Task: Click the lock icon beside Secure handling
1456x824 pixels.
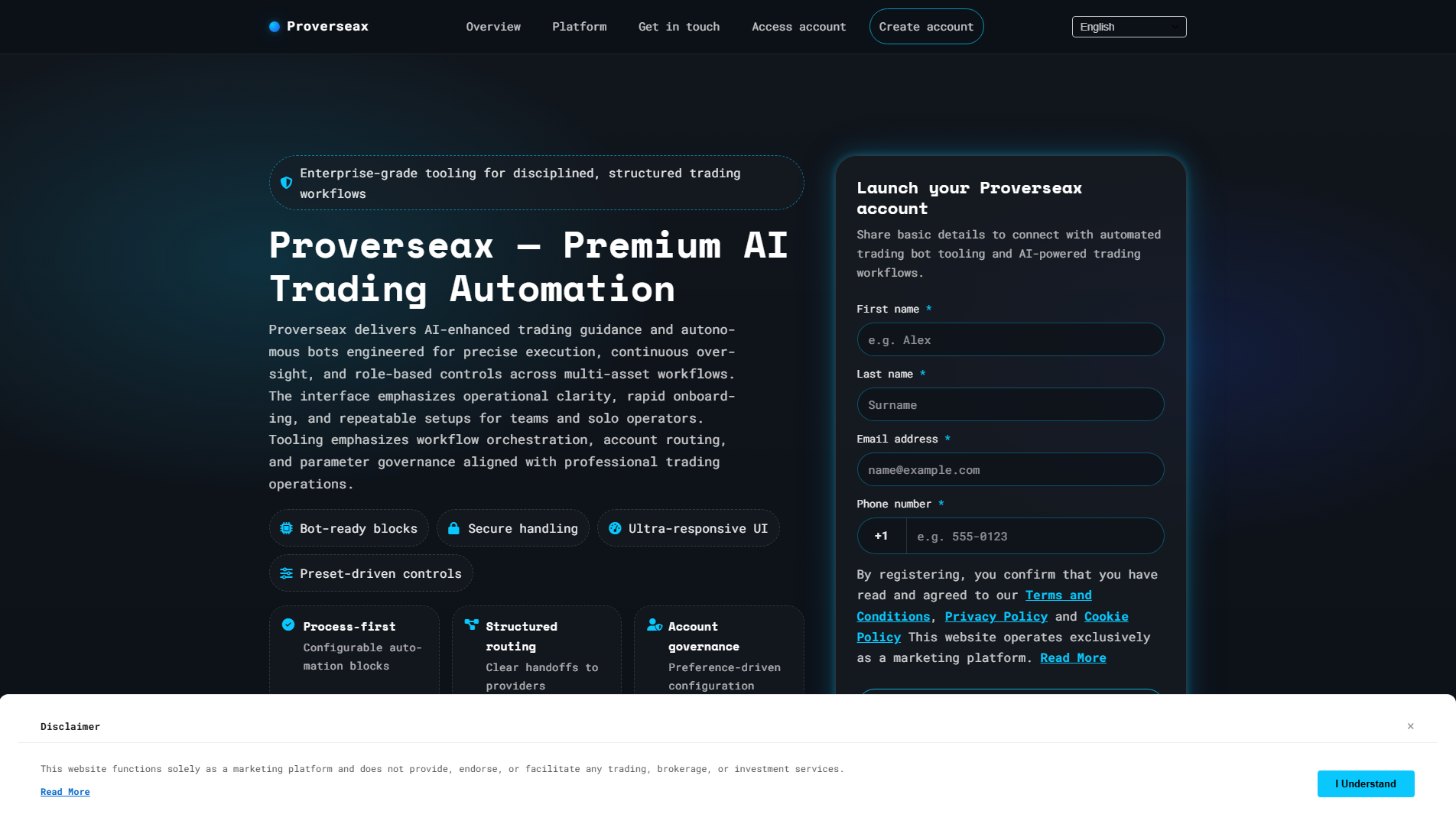Action: point(453,528)
